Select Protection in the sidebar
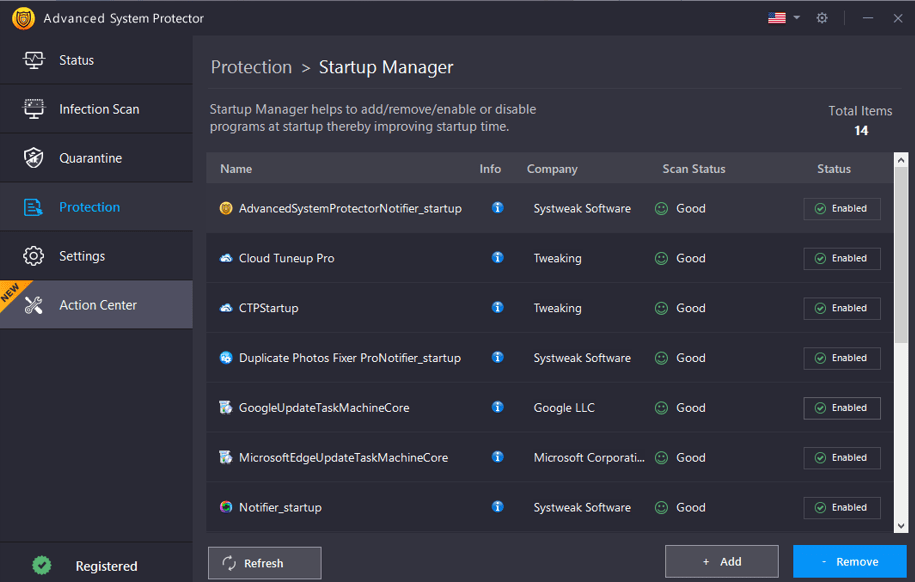 [96, 207]
